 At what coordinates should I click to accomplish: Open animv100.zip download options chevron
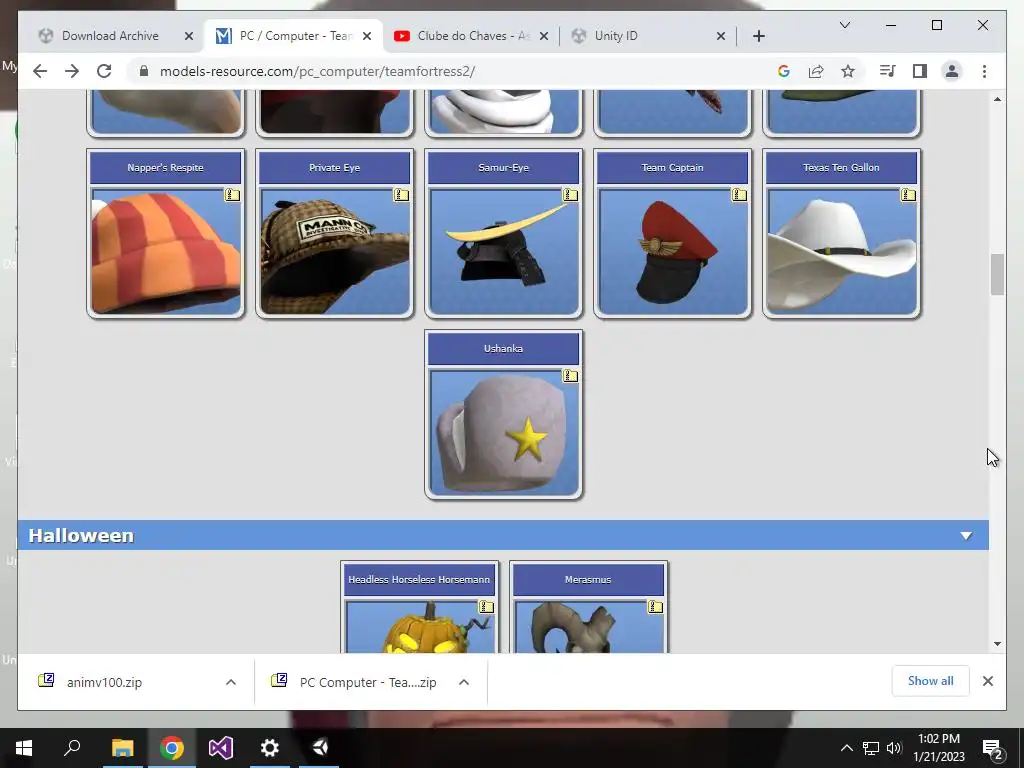pyautogui.click(x=231, y=682)
